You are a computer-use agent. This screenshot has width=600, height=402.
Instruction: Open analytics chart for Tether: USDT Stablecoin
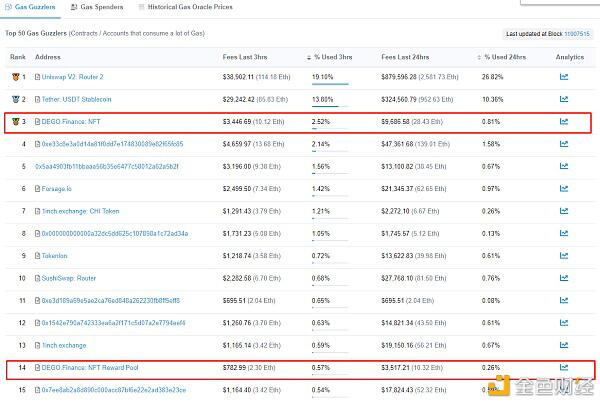pos(564,99)
